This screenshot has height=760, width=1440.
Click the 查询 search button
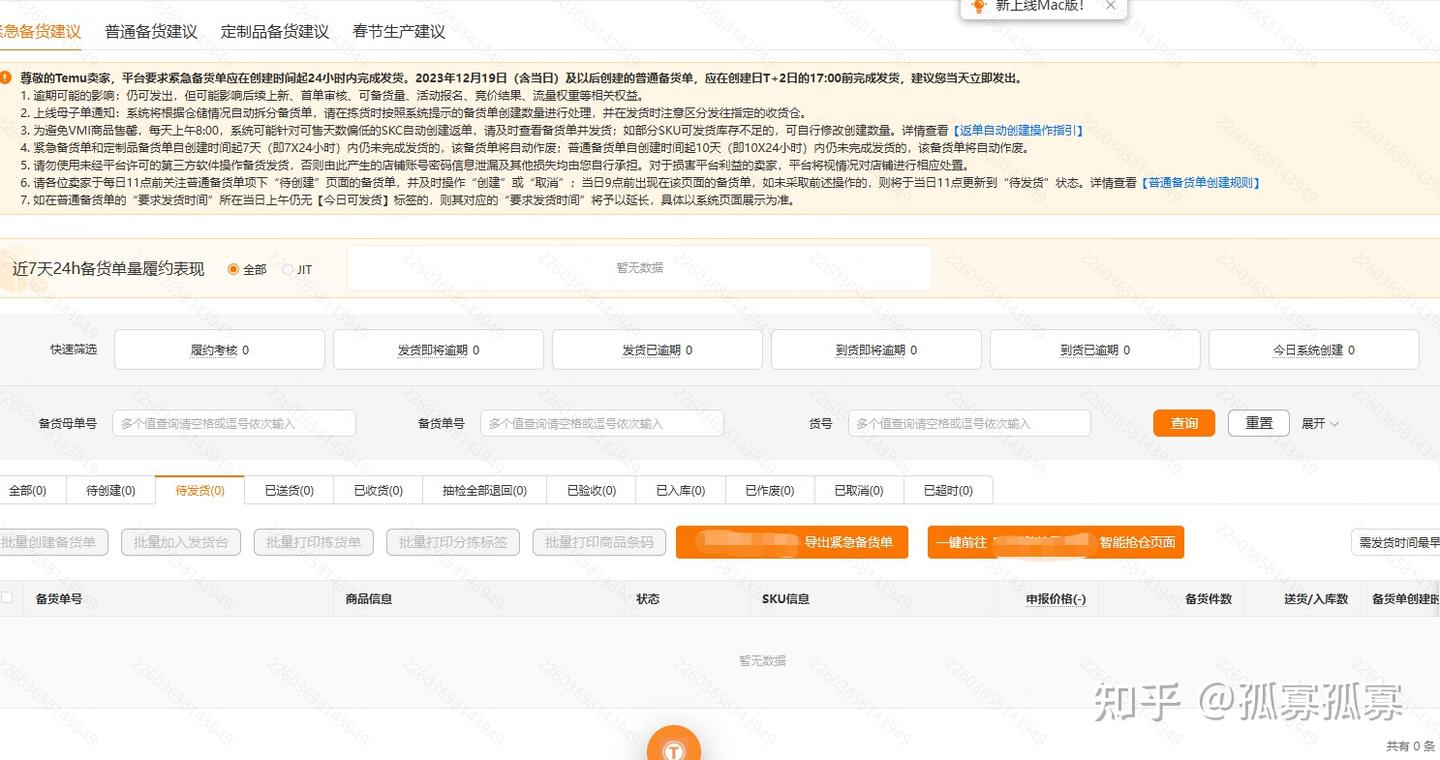[1183, 423]
